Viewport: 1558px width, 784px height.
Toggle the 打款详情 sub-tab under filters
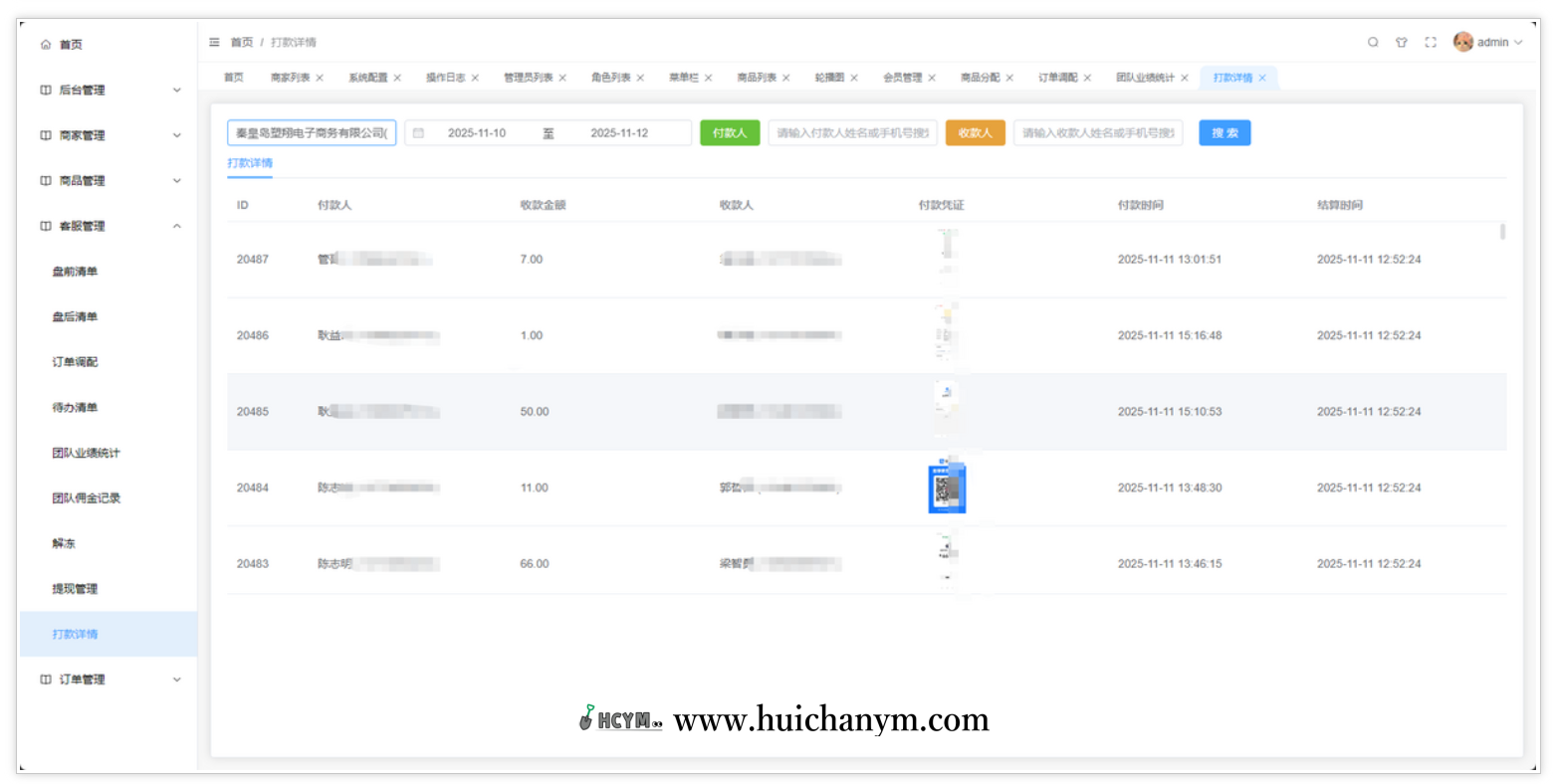click(x=249, y=160)
